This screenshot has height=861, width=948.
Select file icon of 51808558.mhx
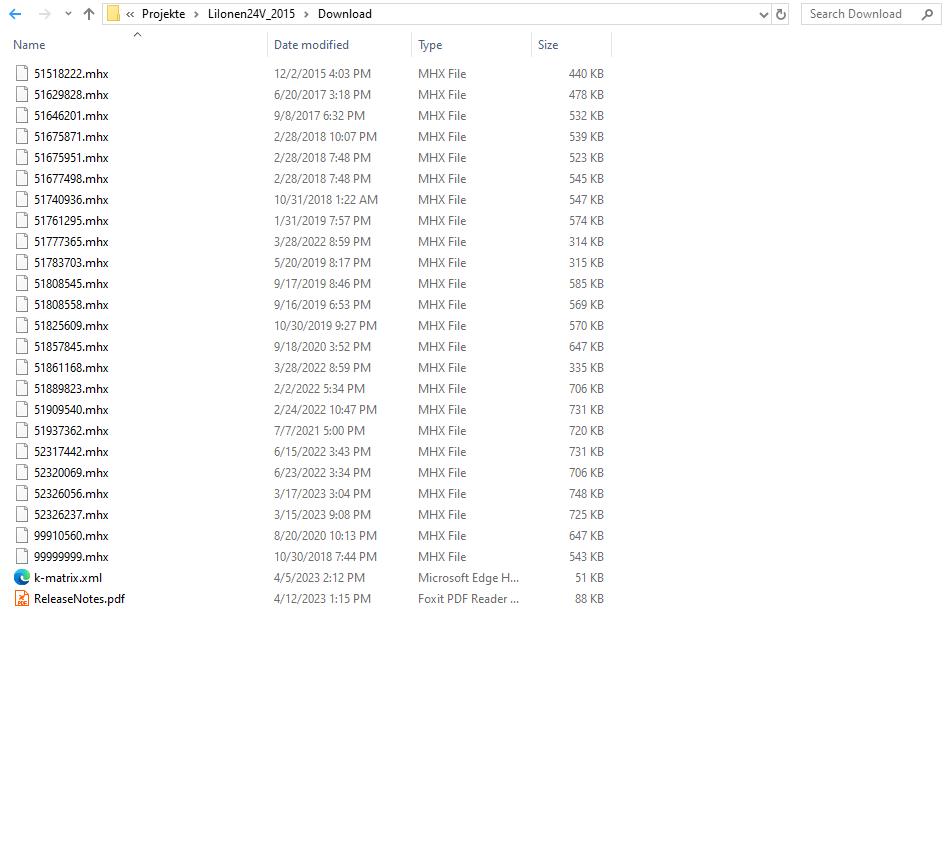[22, 305]
